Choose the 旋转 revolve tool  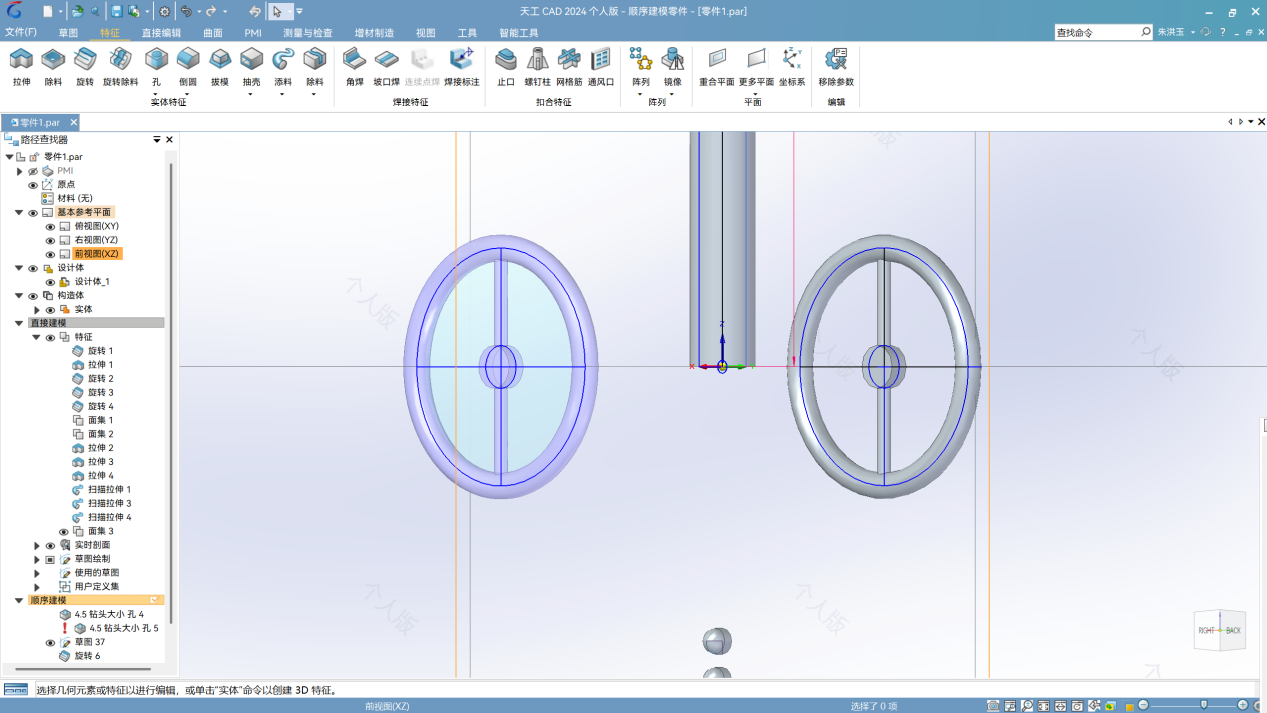click(x=85, y=66)
